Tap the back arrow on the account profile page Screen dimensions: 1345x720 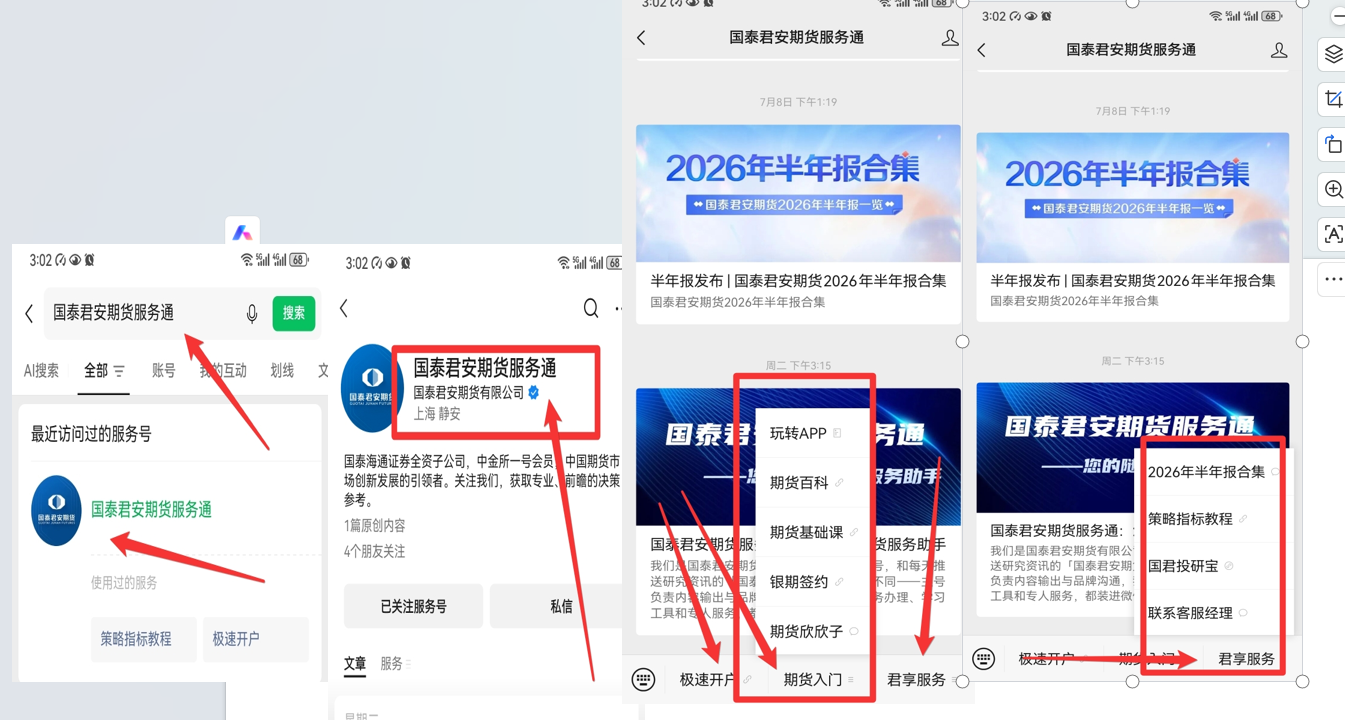click(x=344, y=308)
